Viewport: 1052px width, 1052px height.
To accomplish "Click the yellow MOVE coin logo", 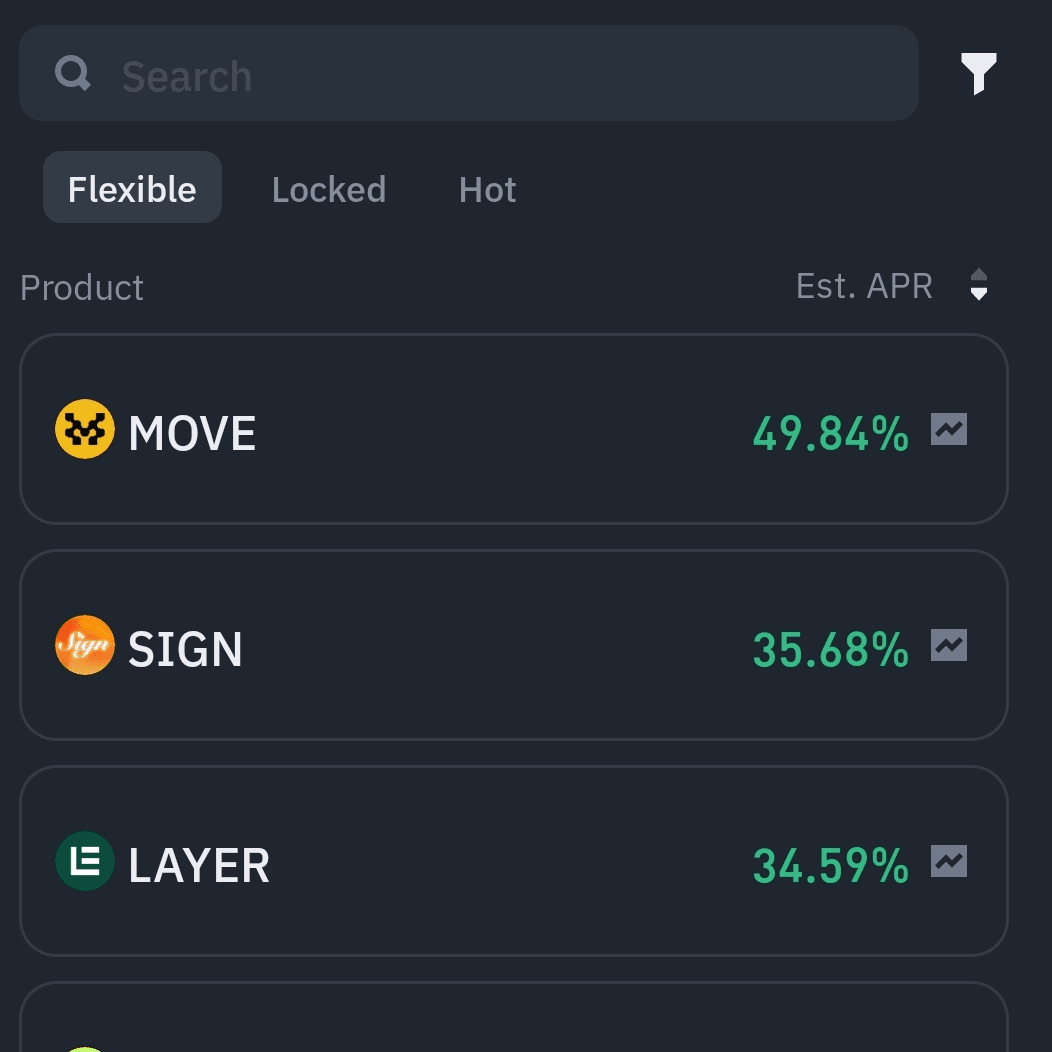I will click(84, 430).
